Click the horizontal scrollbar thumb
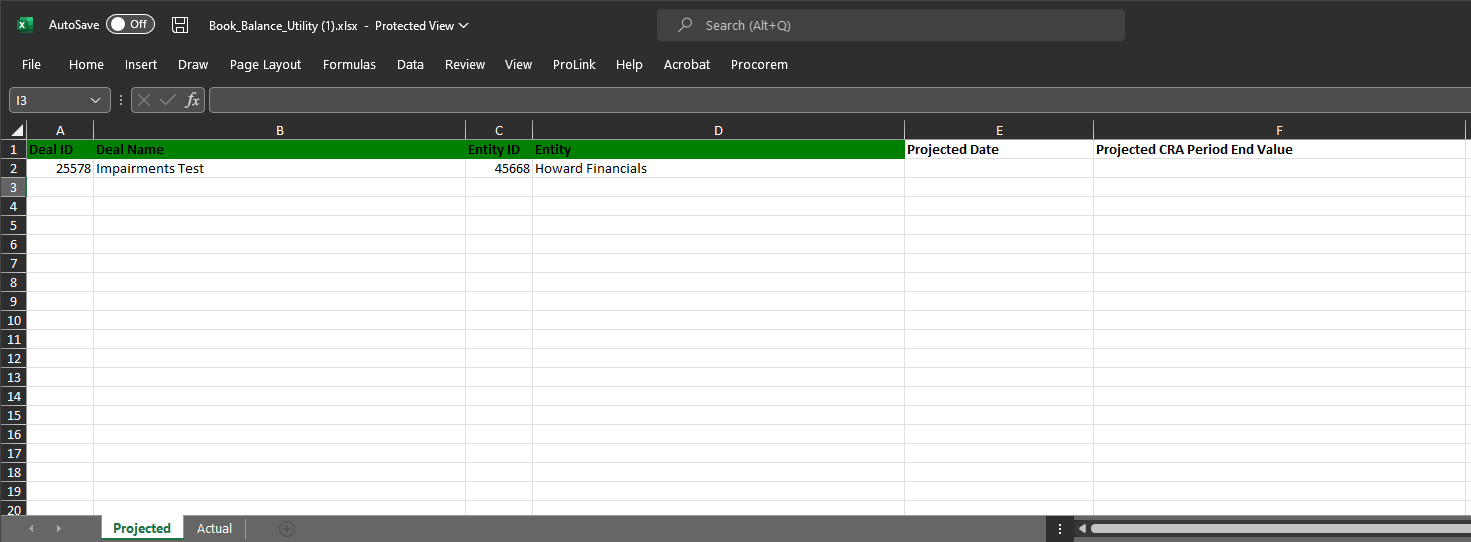 [1280, 528]
